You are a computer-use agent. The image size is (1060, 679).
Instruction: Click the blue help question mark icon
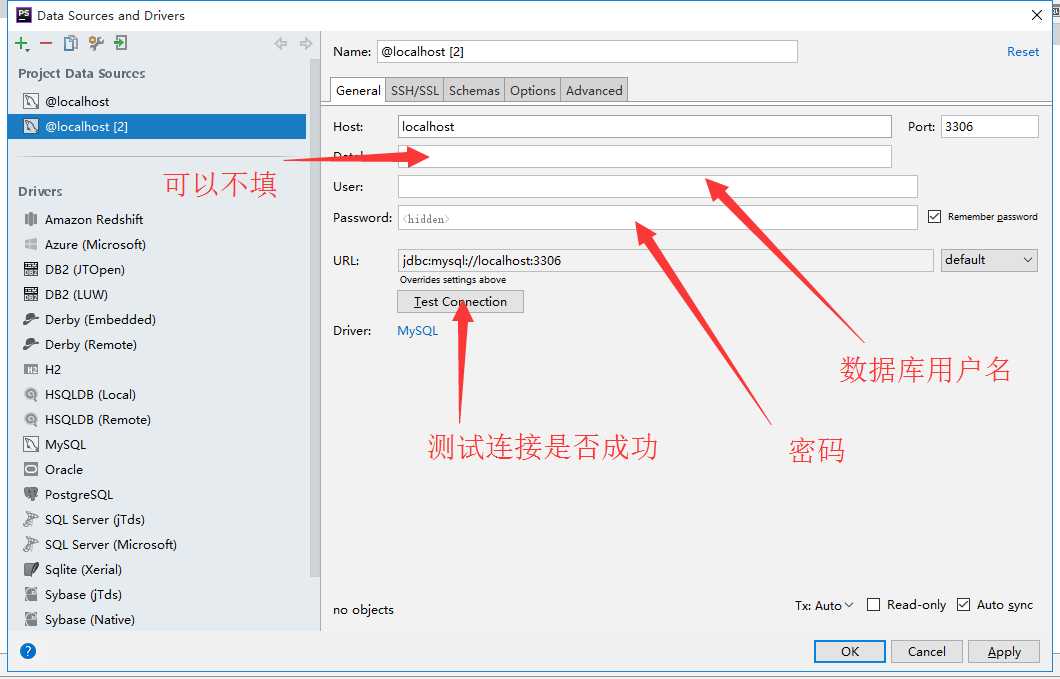28,651
